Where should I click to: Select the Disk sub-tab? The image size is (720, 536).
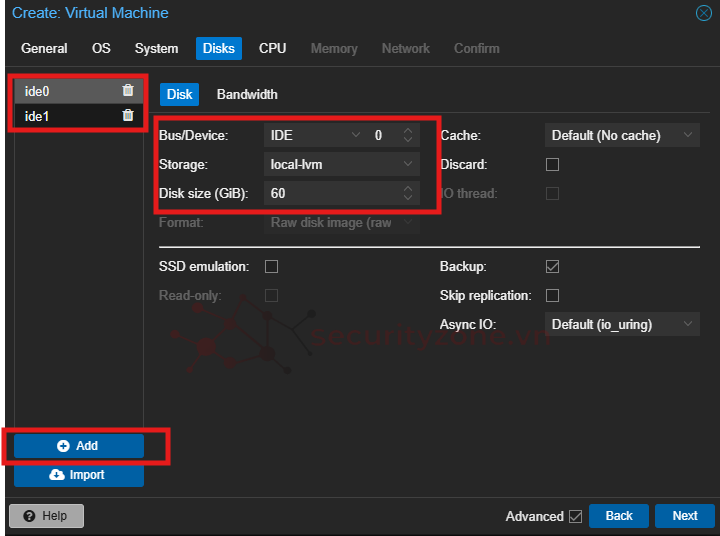[x=179, y=95]
